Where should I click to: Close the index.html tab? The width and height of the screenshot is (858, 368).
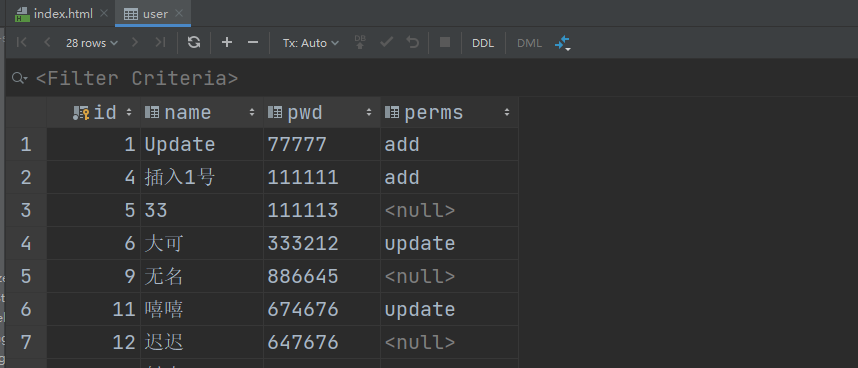104,14
